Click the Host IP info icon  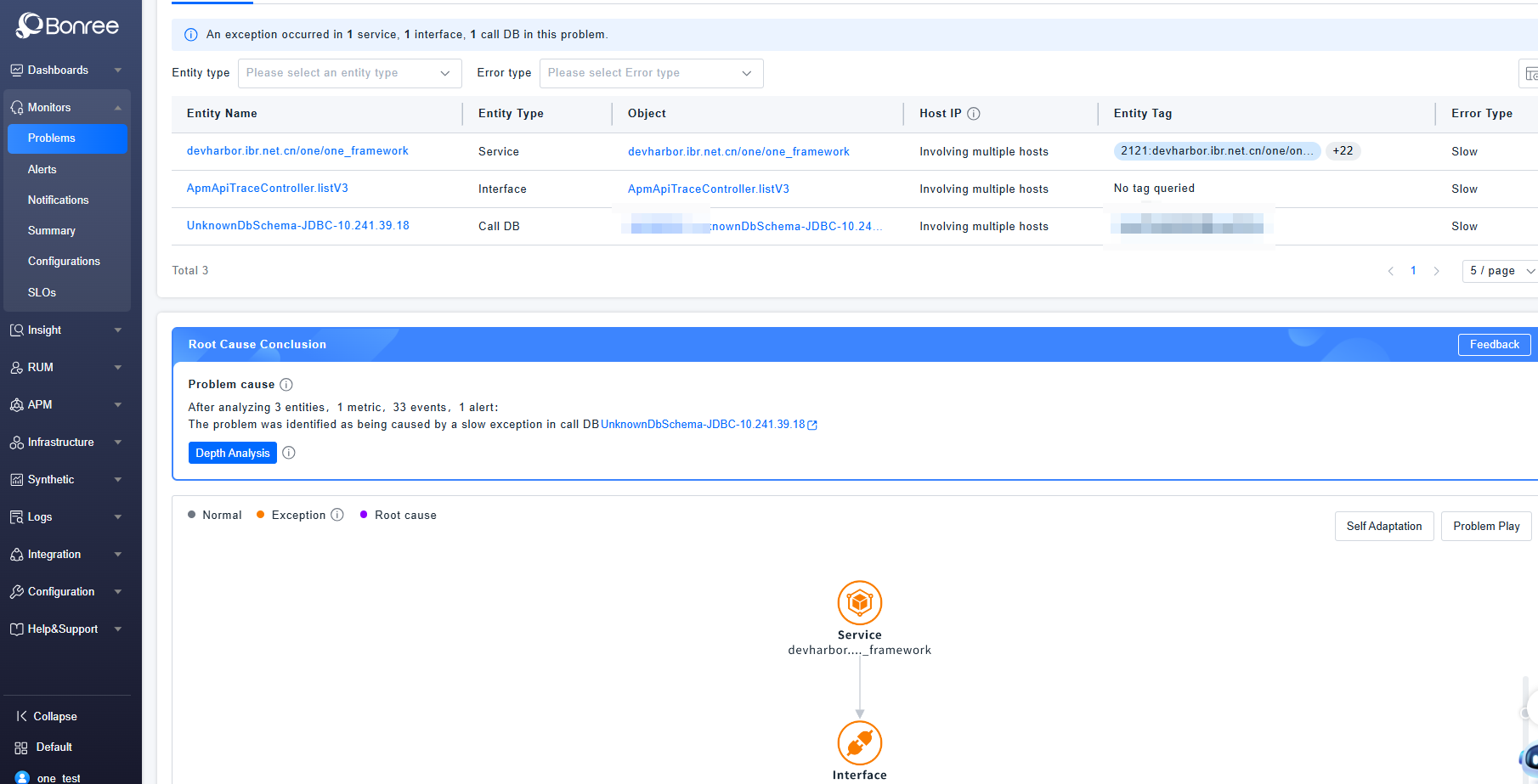(x=974, y=114)
